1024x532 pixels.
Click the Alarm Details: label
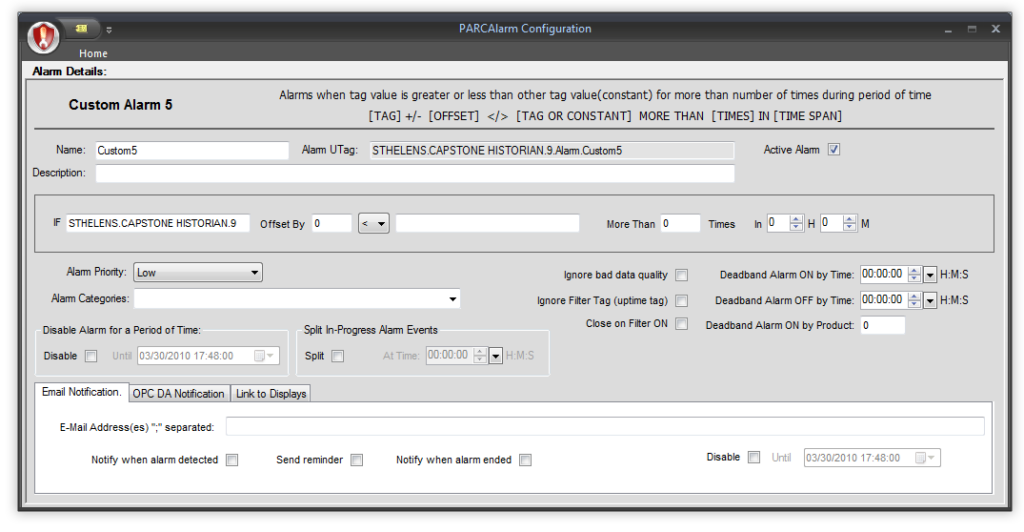[x=69, y=71]
